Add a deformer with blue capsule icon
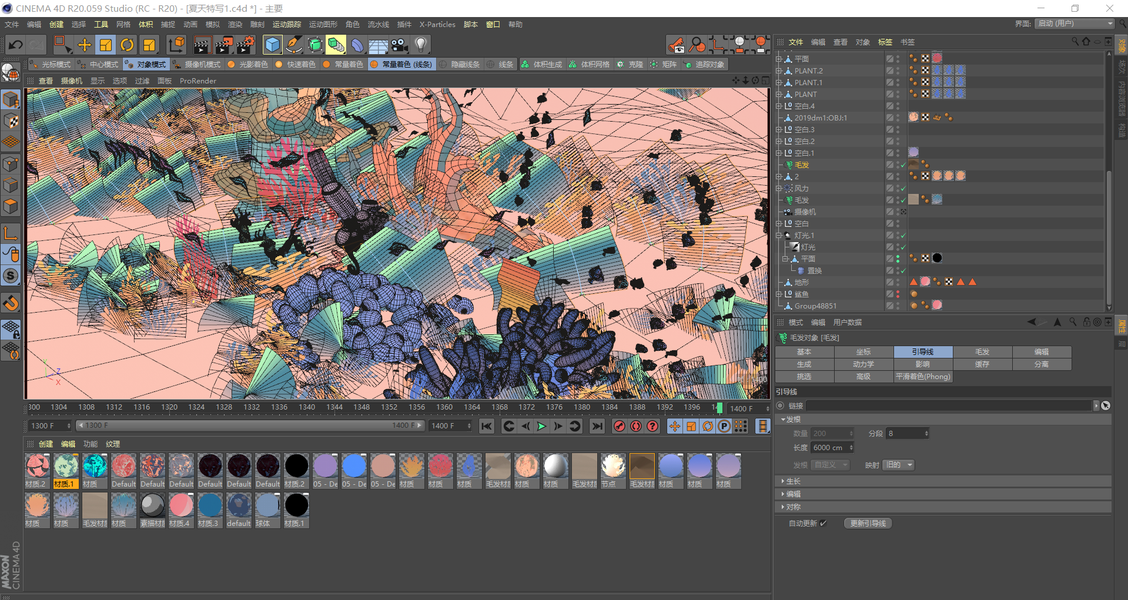Screen dimensions: 1128x600 [x=357, y=45]
